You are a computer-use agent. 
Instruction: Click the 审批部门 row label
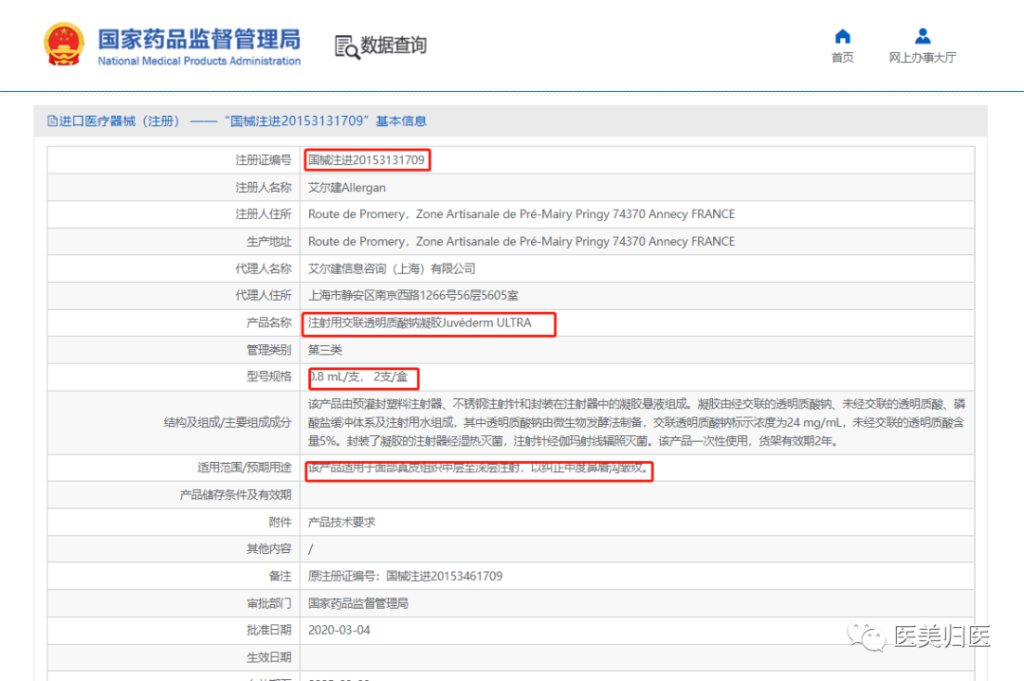(x=268, y=603)
